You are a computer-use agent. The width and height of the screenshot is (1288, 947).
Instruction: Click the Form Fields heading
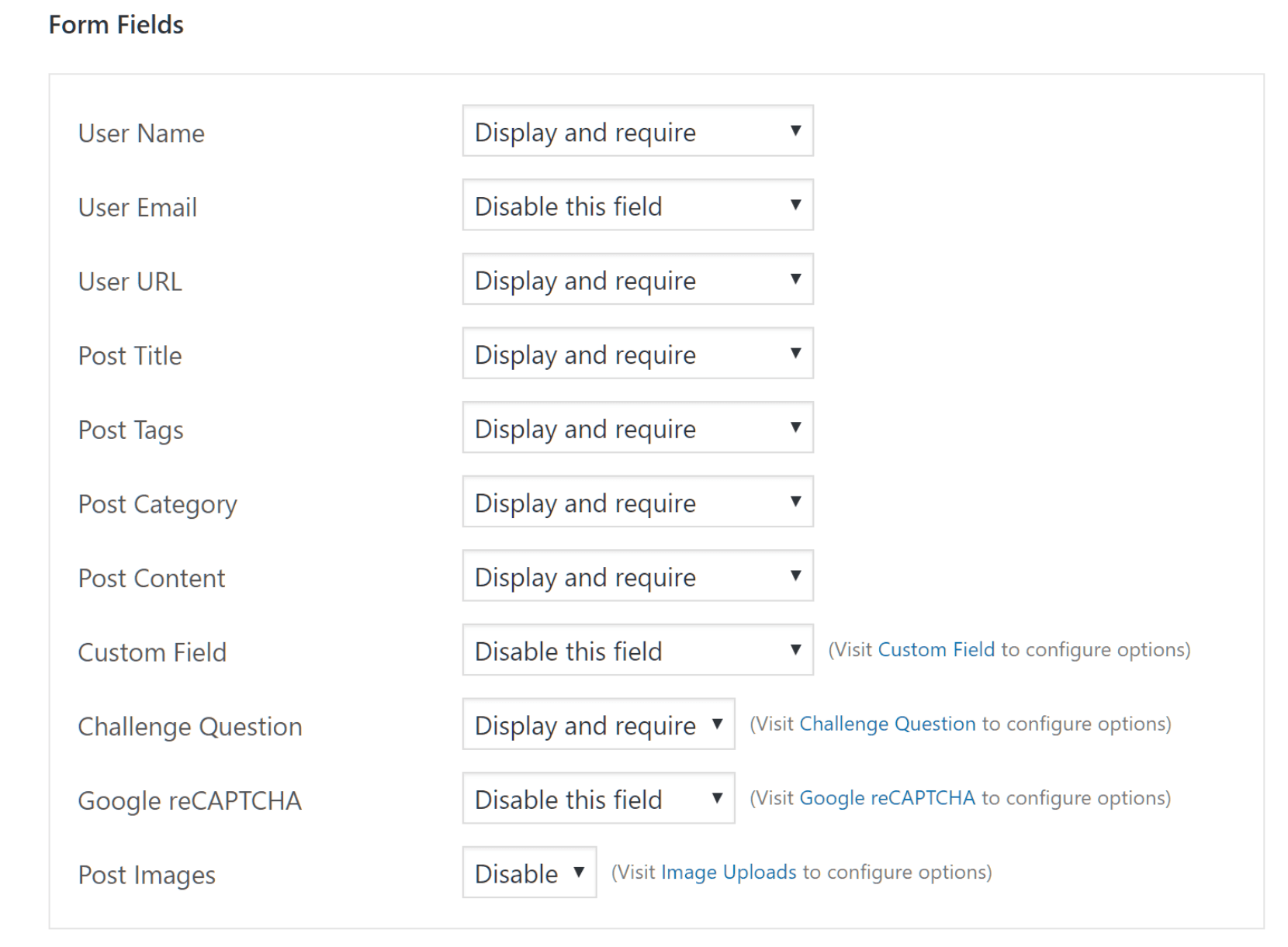tap(116, 25)
